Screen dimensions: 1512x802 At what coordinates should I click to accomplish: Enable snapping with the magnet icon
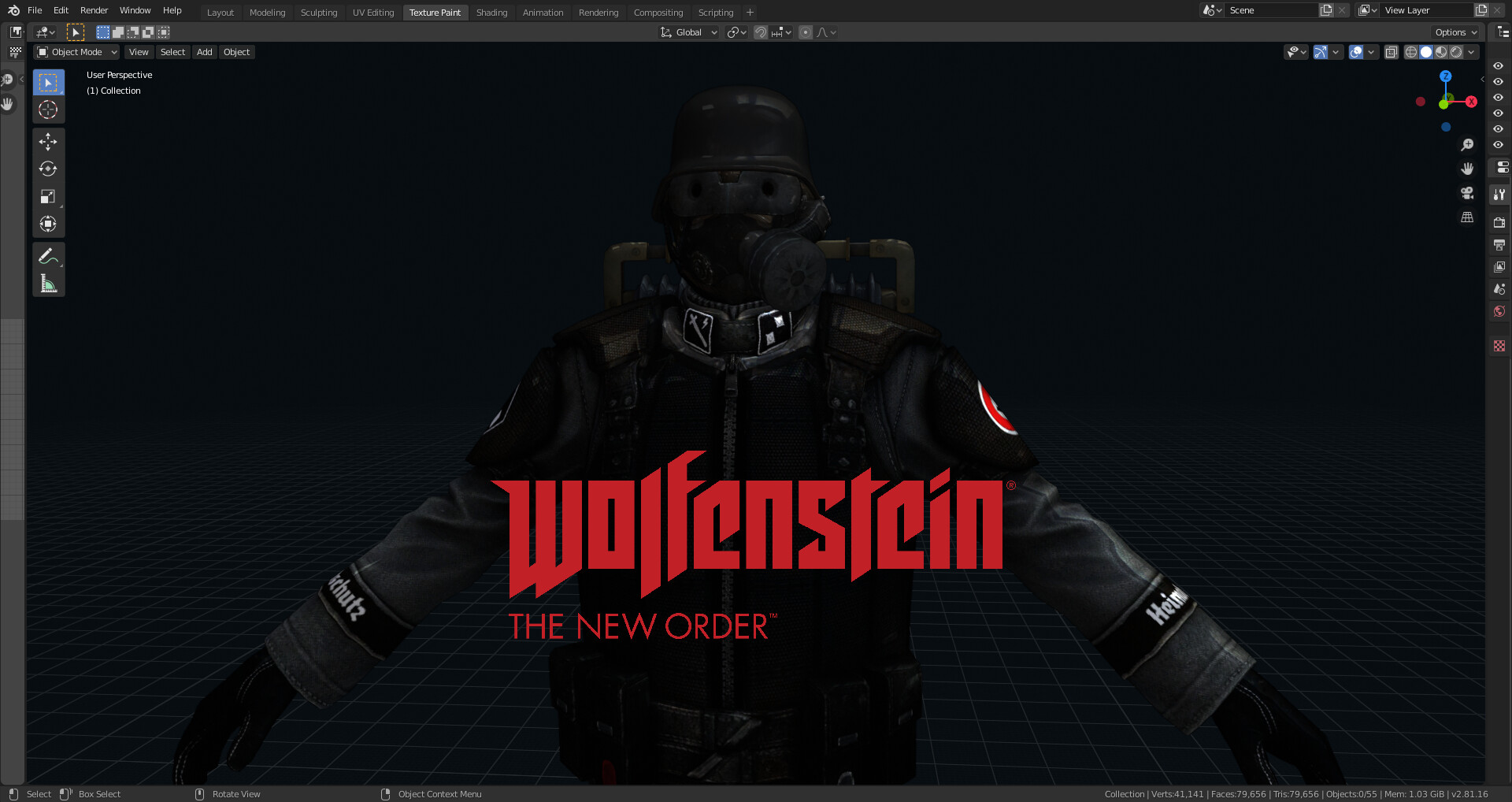point(761,32)
